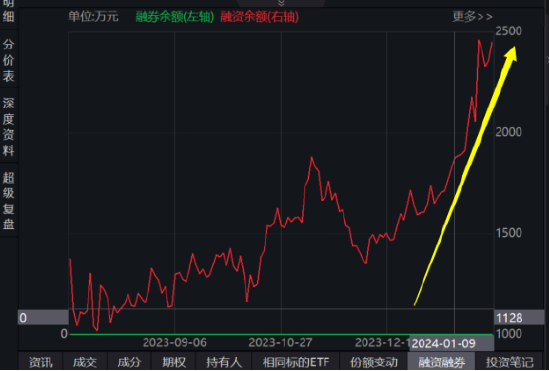Expand panel with the top double-chevron
This screenshot has height=371, width=550.
(281, 3)
